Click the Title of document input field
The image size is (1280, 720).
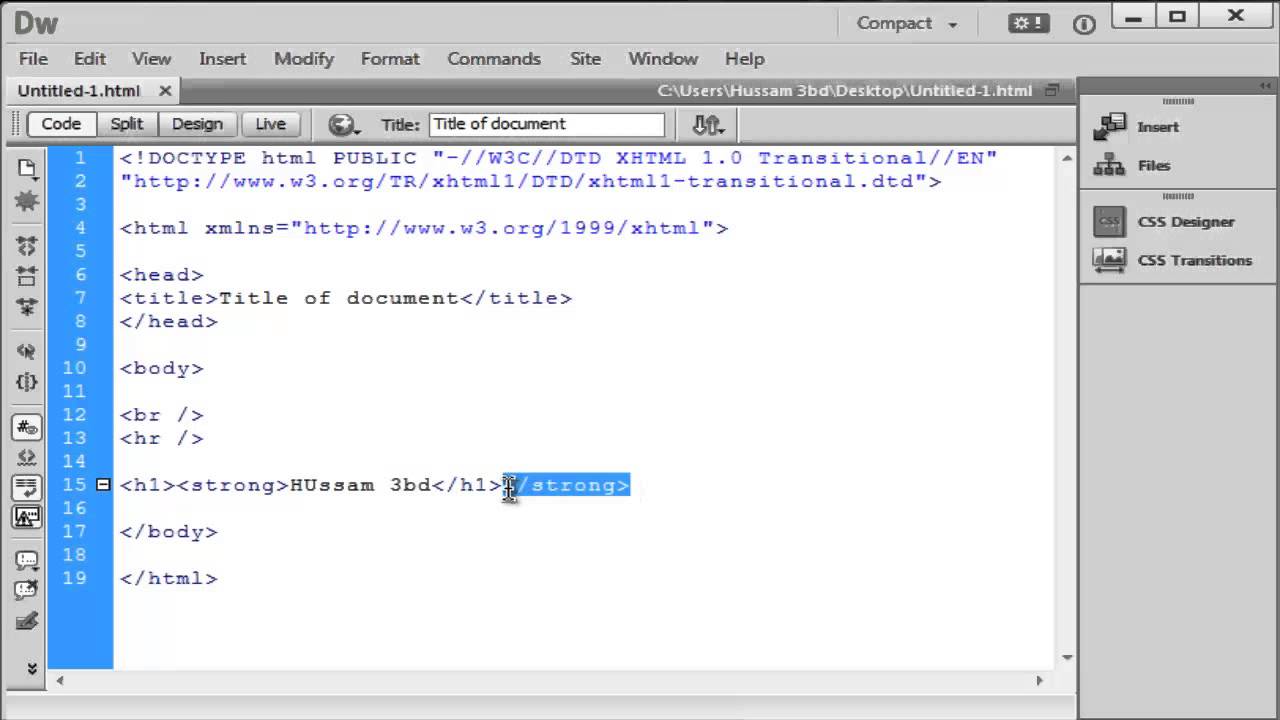tap(547, 124)
